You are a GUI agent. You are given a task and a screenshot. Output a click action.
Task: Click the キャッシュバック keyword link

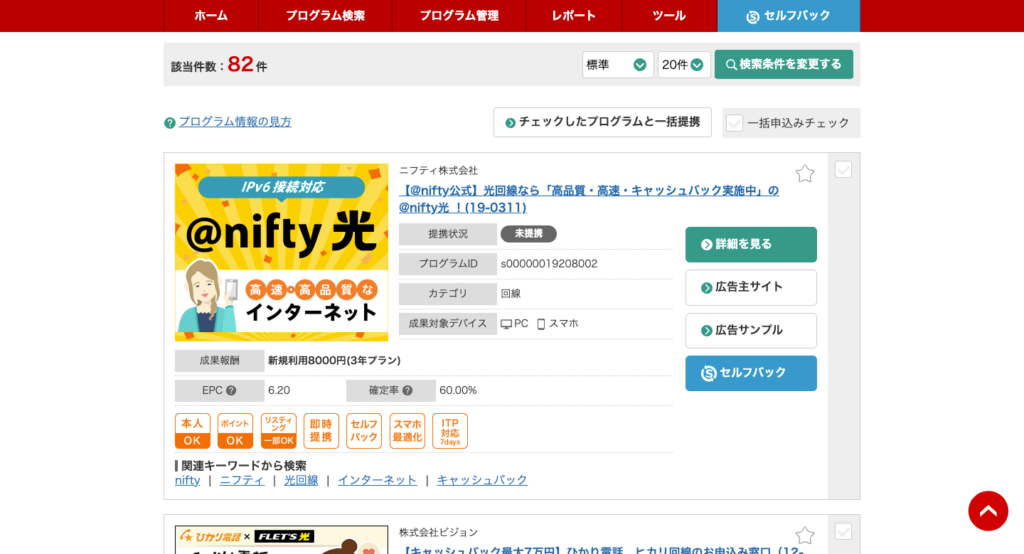pos(482,480)
